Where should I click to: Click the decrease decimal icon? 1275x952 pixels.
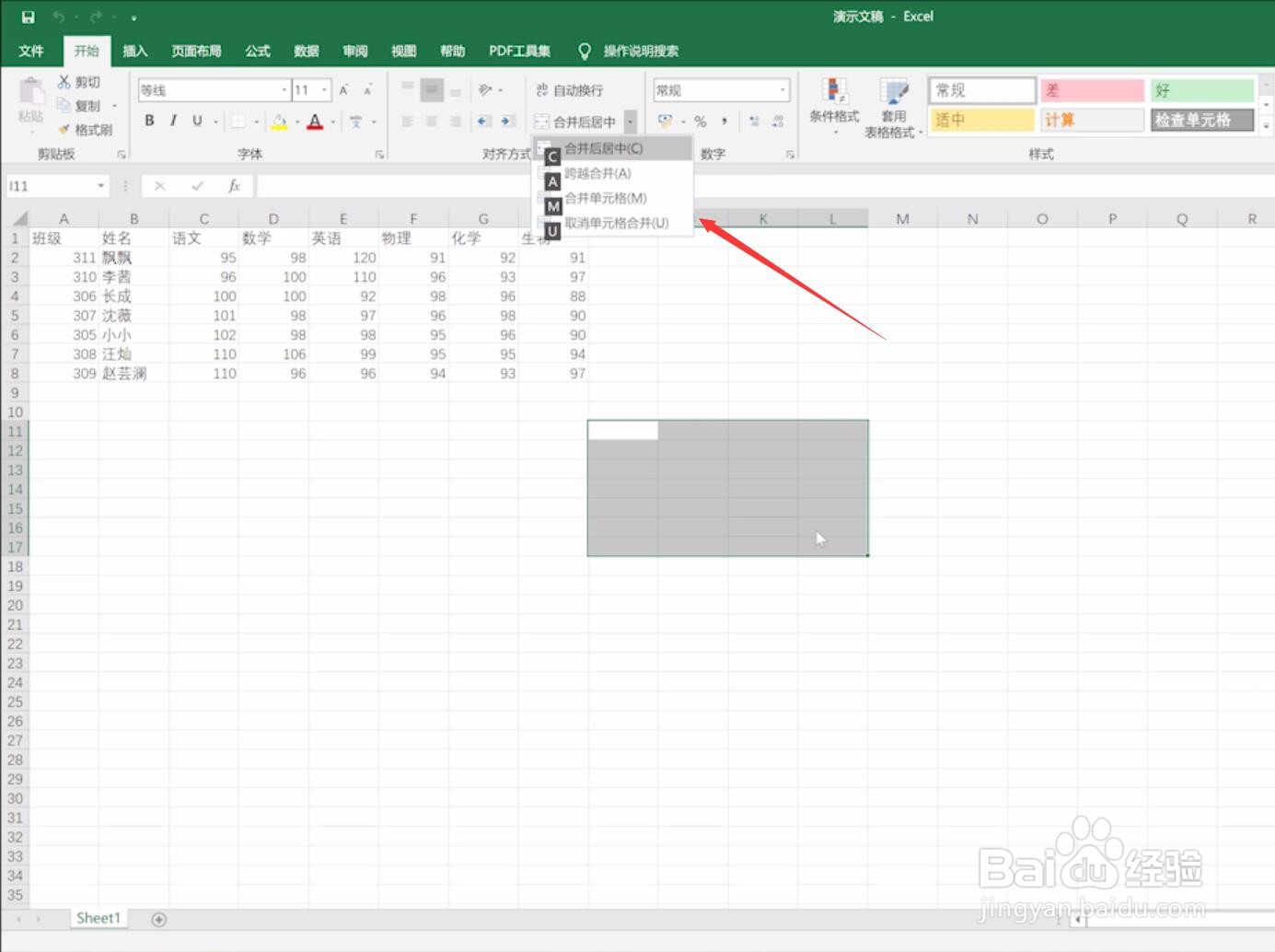point(778,121)
